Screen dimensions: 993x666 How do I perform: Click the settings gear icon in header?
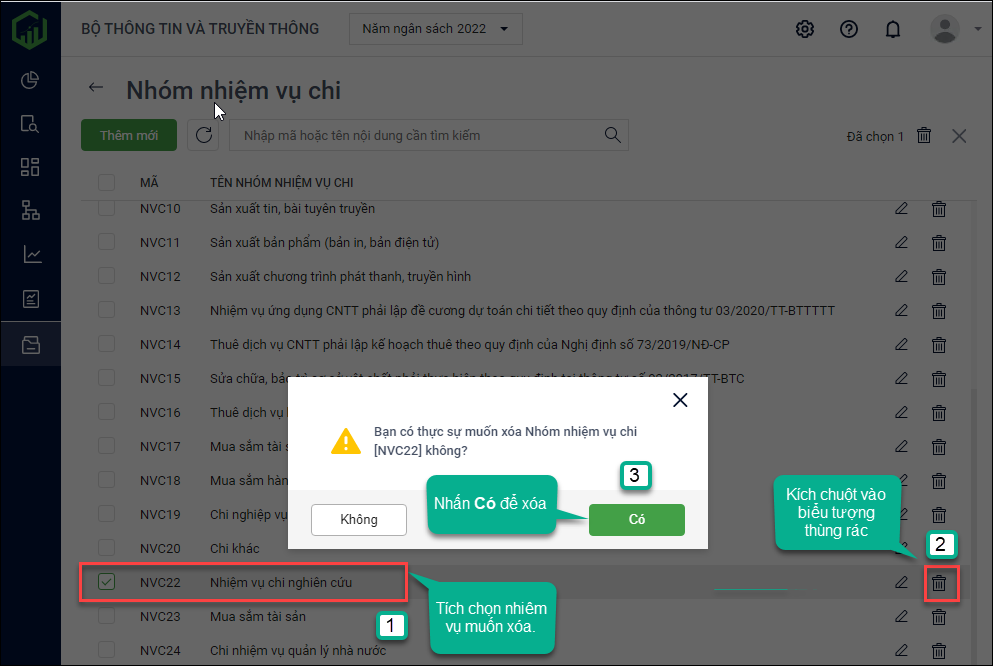(x=805, y=29)
